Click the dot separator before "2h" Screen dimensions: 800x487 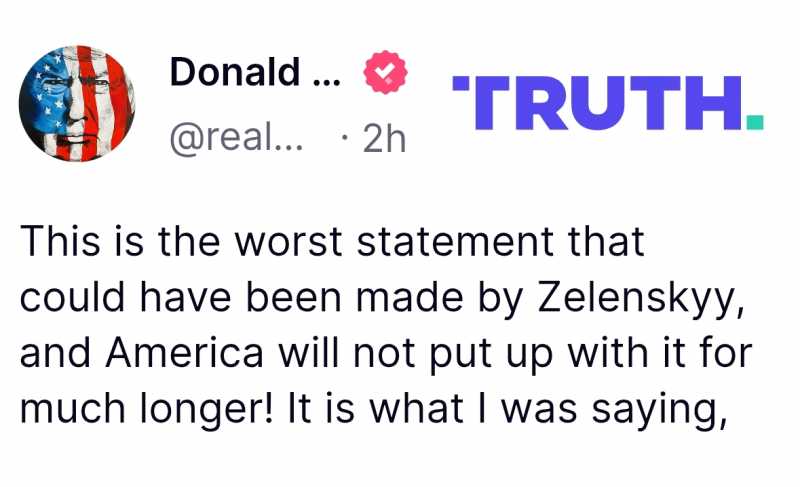click(x=343, y=138)
